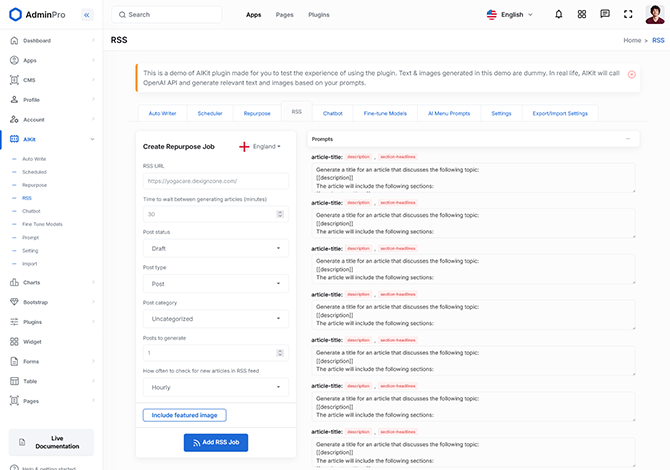Toggle the Include featured image option

click(185, 415)
